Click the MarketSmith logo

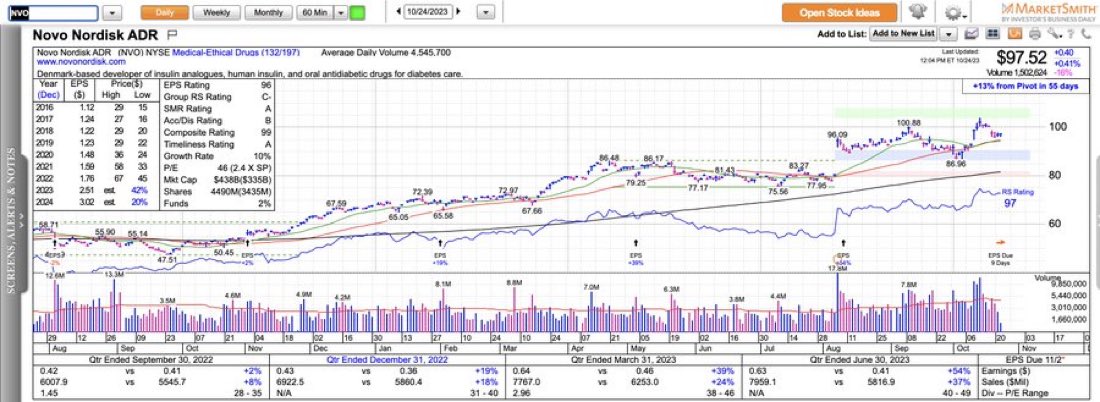[x=1048, y=12]
